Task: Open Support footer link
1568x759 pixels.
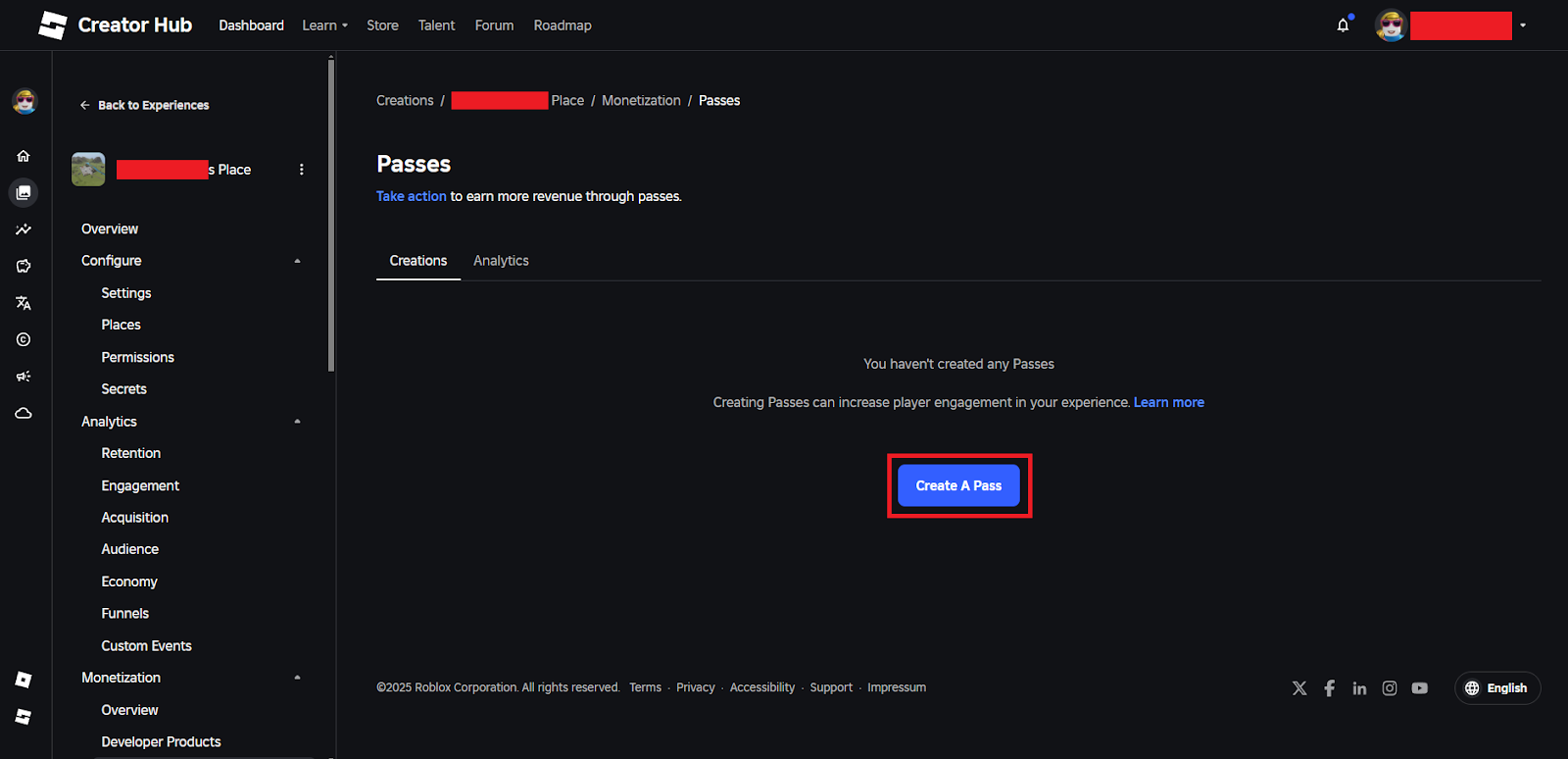Action: 831,687
